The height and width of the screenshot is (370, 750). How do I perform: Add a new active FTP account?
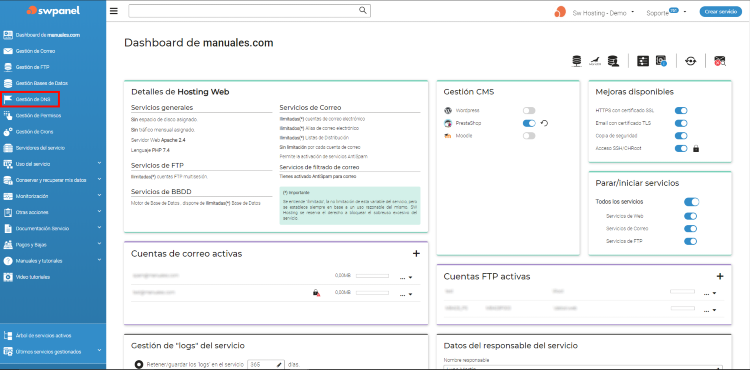[720, 276]
